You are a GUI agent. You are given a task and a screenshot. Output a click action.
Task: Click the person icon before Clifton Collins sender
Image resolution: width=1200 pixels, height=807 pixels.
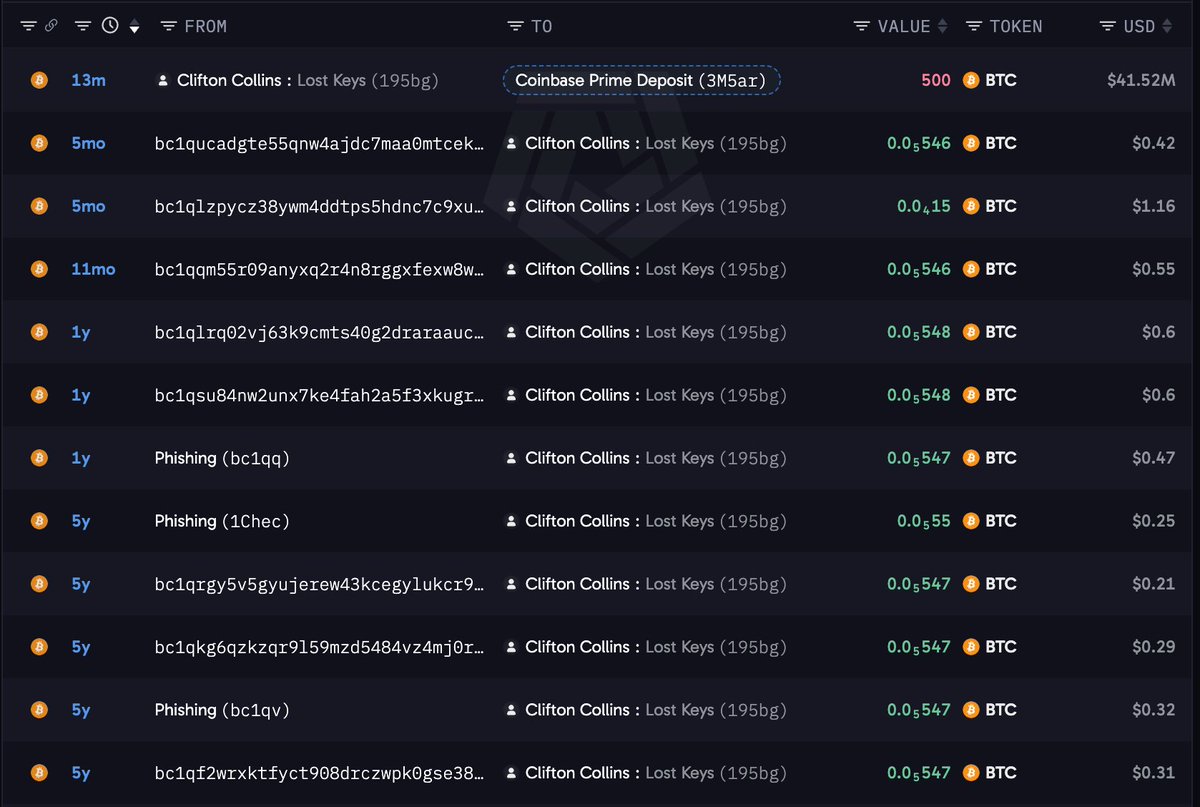[x=163, y=80]
